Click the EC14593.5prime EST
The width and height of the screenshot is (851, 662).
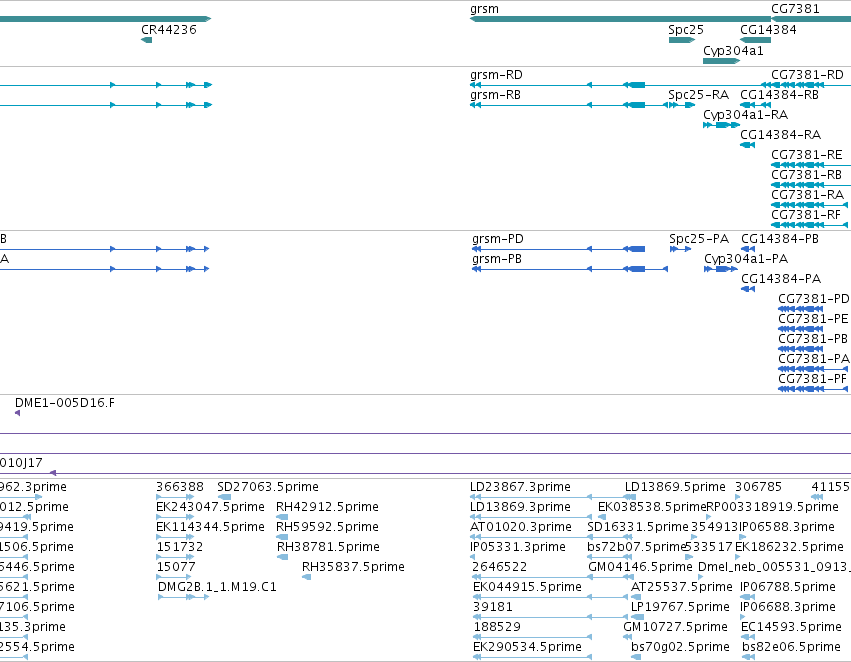tap(748, 637)
